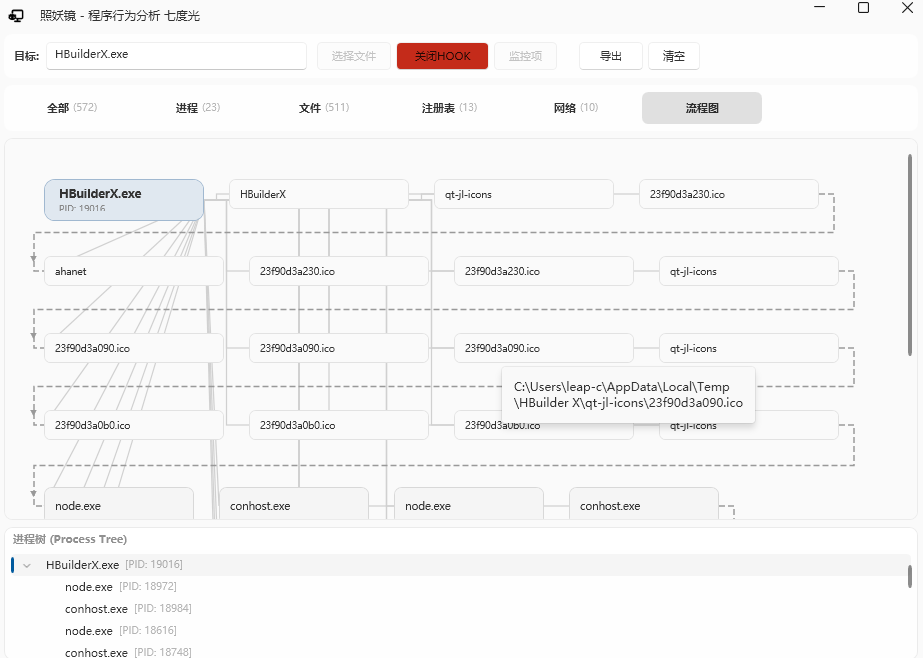923x658 pixels.
Task: Select the 23f90d3a230.ico node in first row
Action: [729, 194]
